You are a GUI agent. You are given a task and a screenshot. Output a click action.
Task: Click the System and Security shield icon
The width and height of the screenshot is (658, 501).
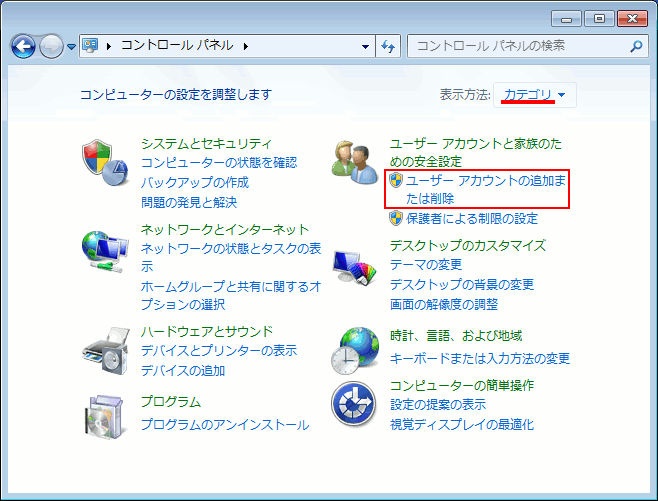(x=104, y=162)
